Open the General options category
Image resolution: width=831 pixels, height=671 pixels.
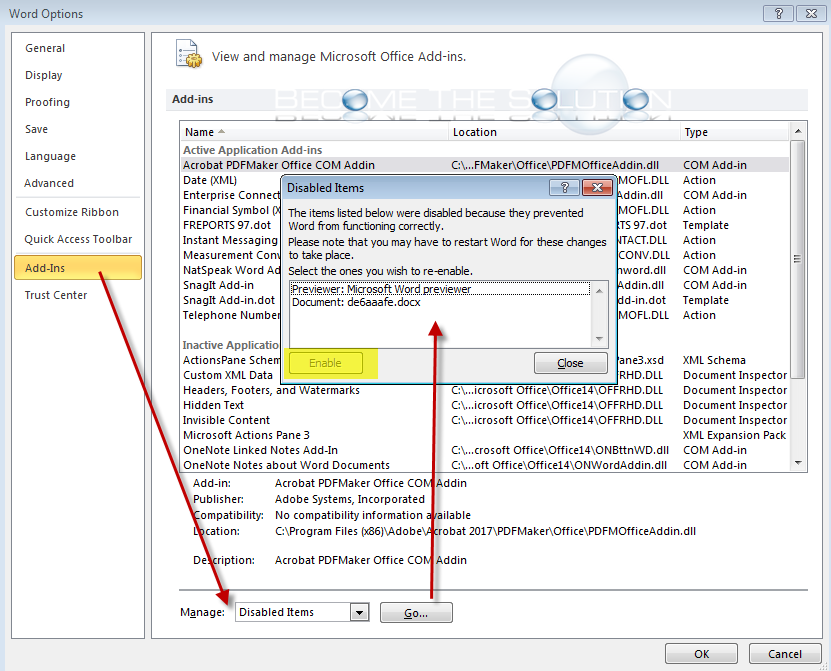pyautogui.click(x=45, y=48)
